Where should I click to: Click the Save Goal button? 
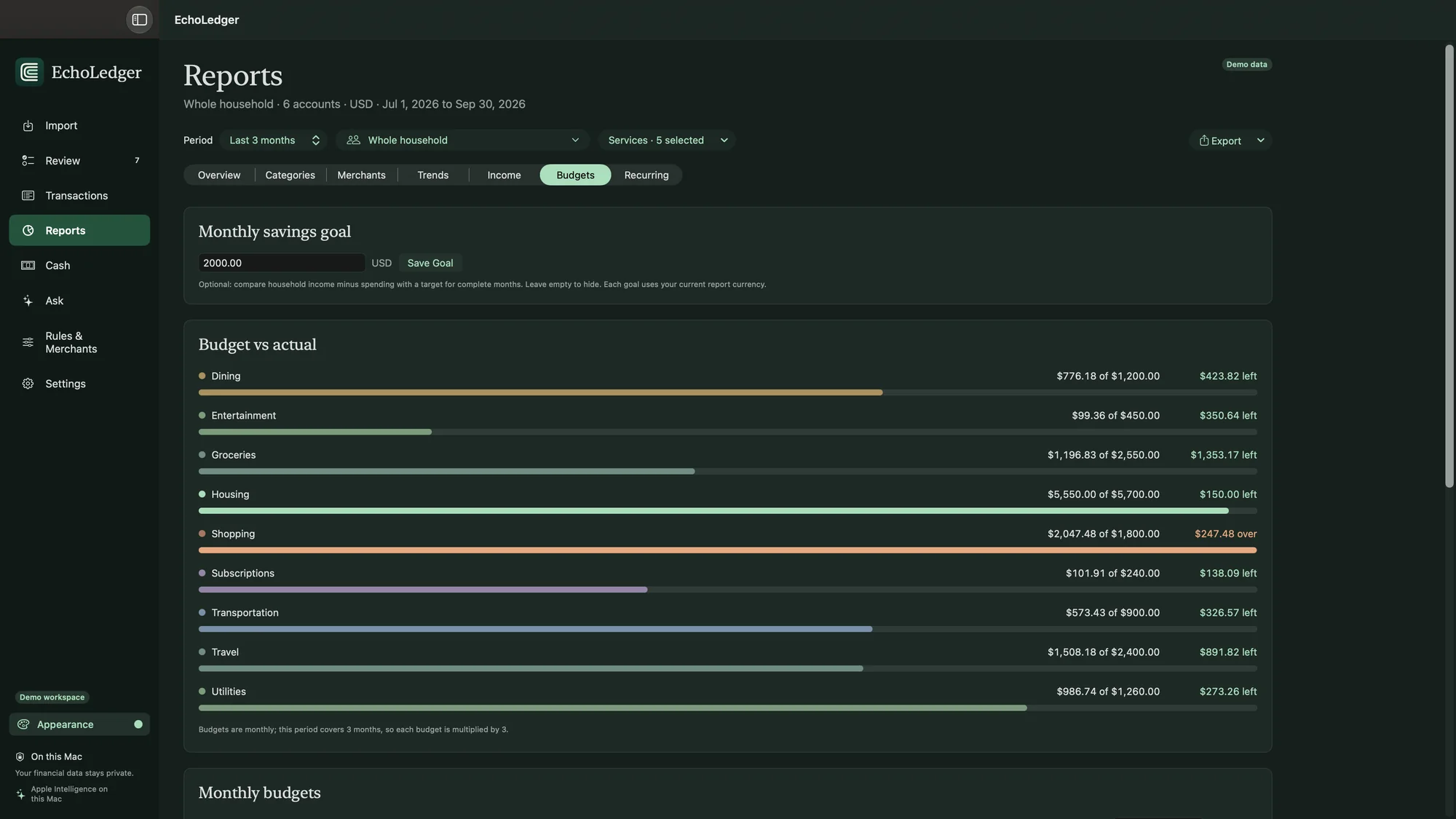(430, 264)
